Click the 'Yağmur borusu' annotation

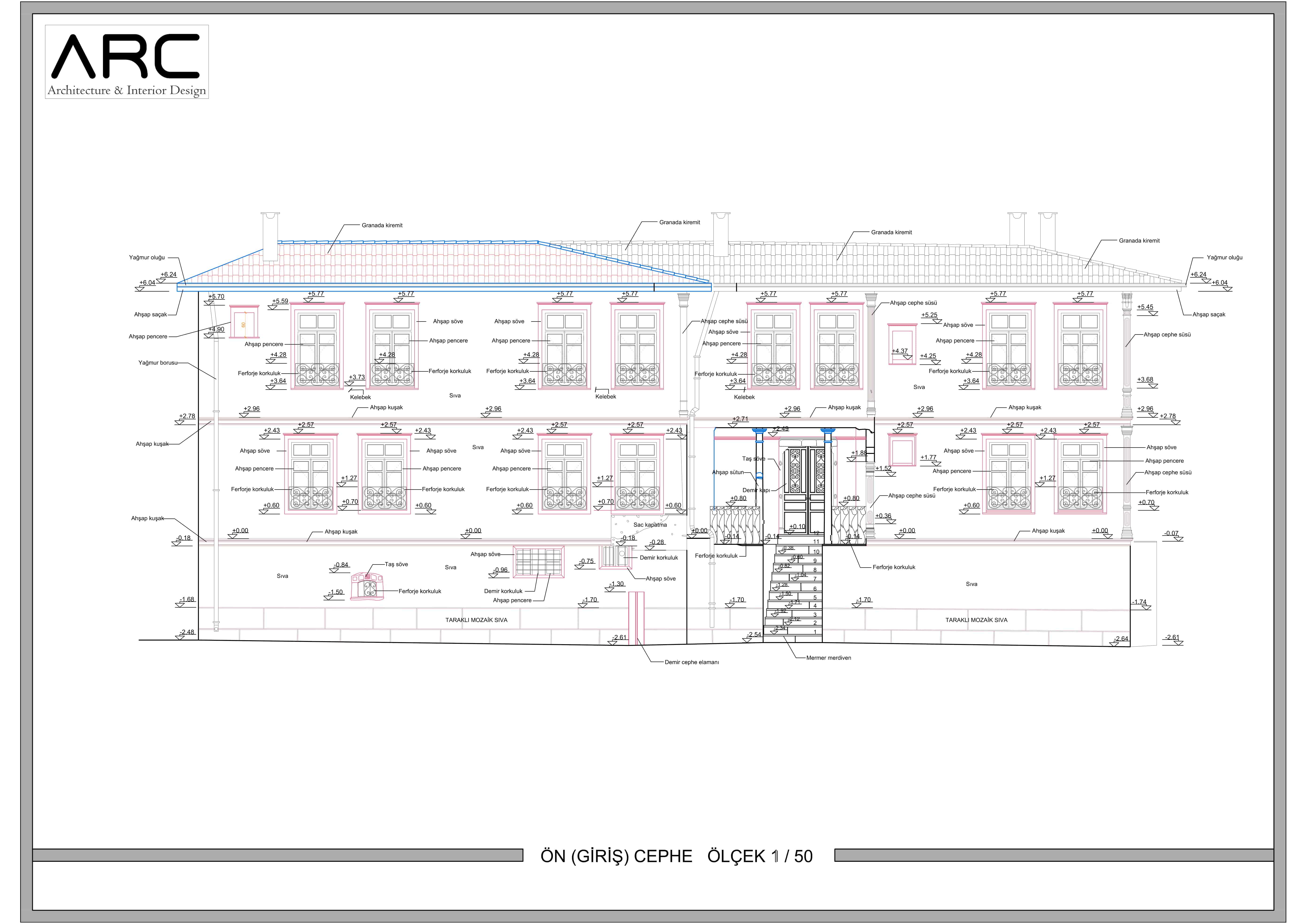[x=158, y=363]
